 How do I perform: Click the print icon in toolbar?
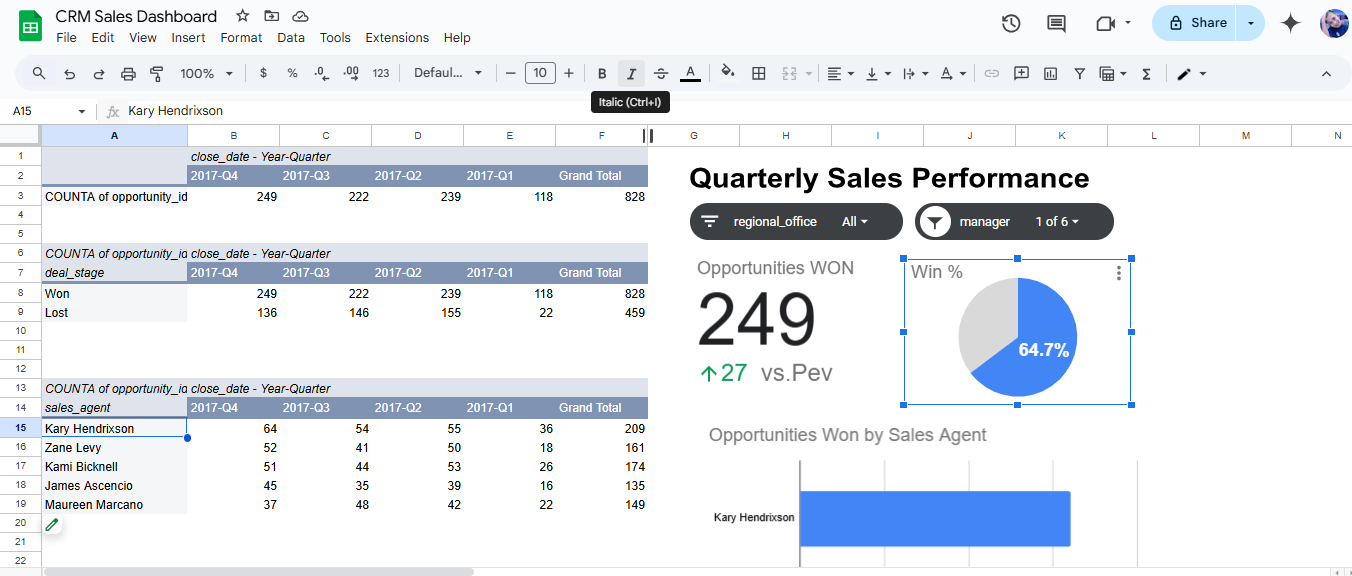click(128, 73)
